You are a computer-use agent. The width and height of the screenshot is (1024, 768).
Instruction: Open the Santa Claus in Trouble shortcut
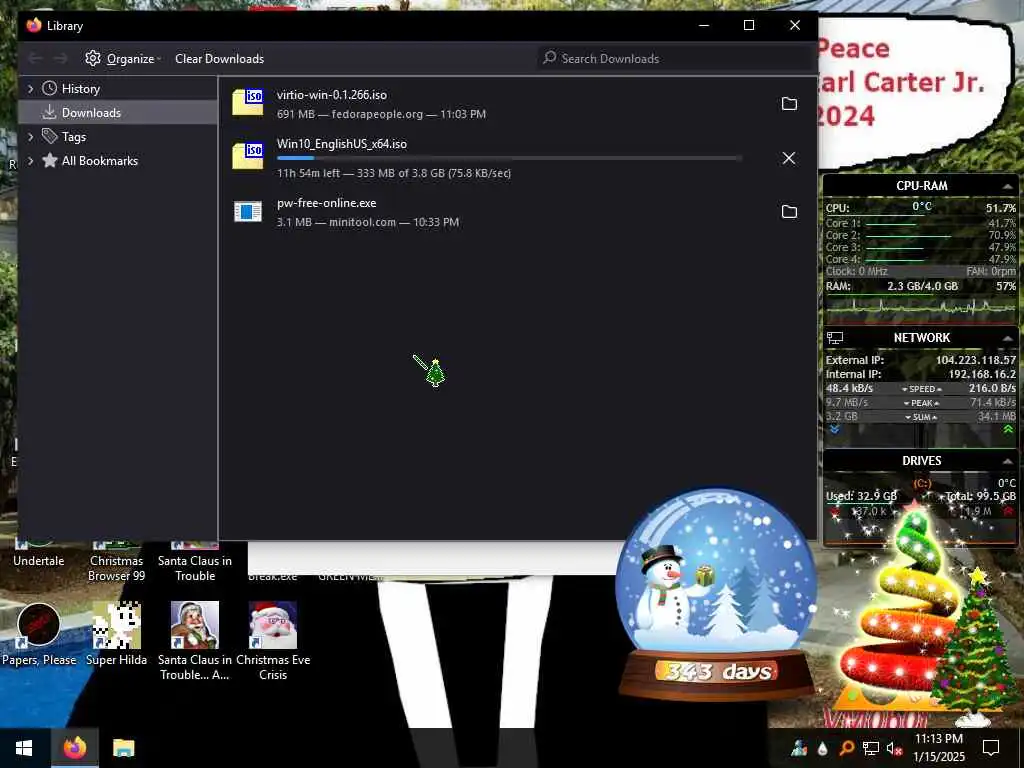click(195, 560)
